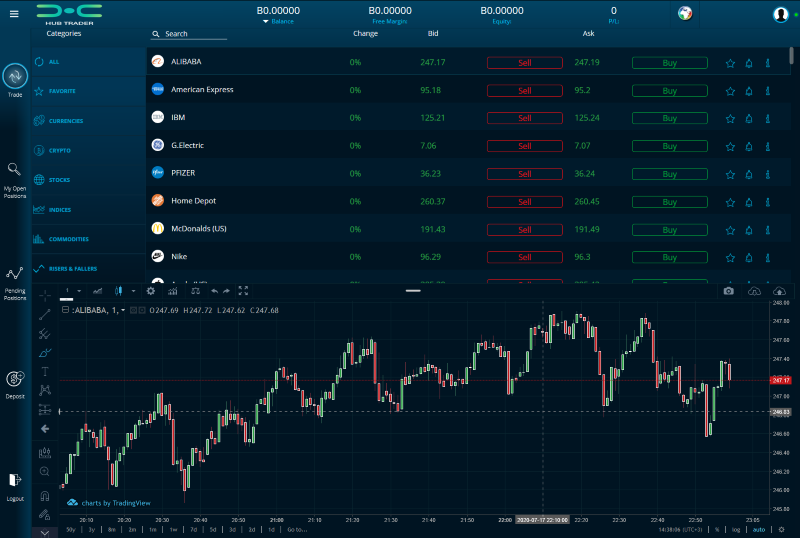Toggle the favorite star for Home Depot

pos(730,202)
